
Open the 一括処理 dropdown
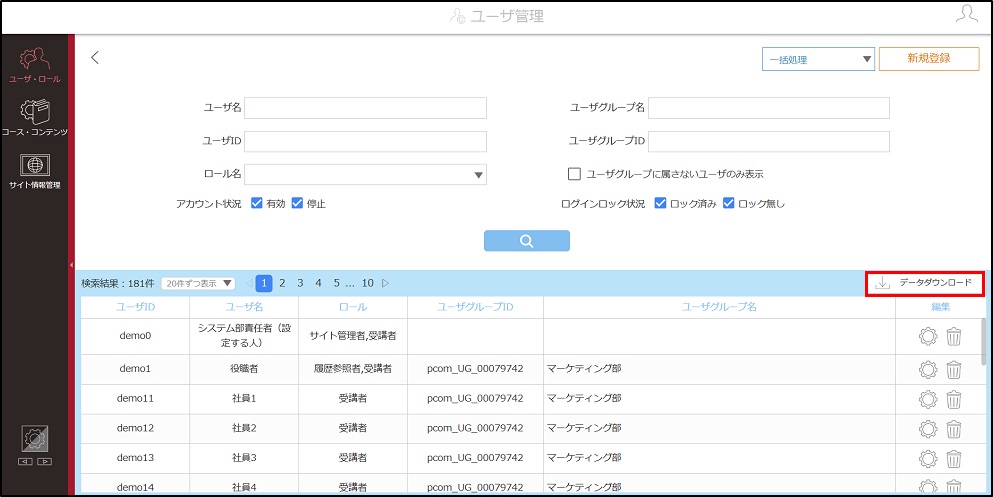818,59
